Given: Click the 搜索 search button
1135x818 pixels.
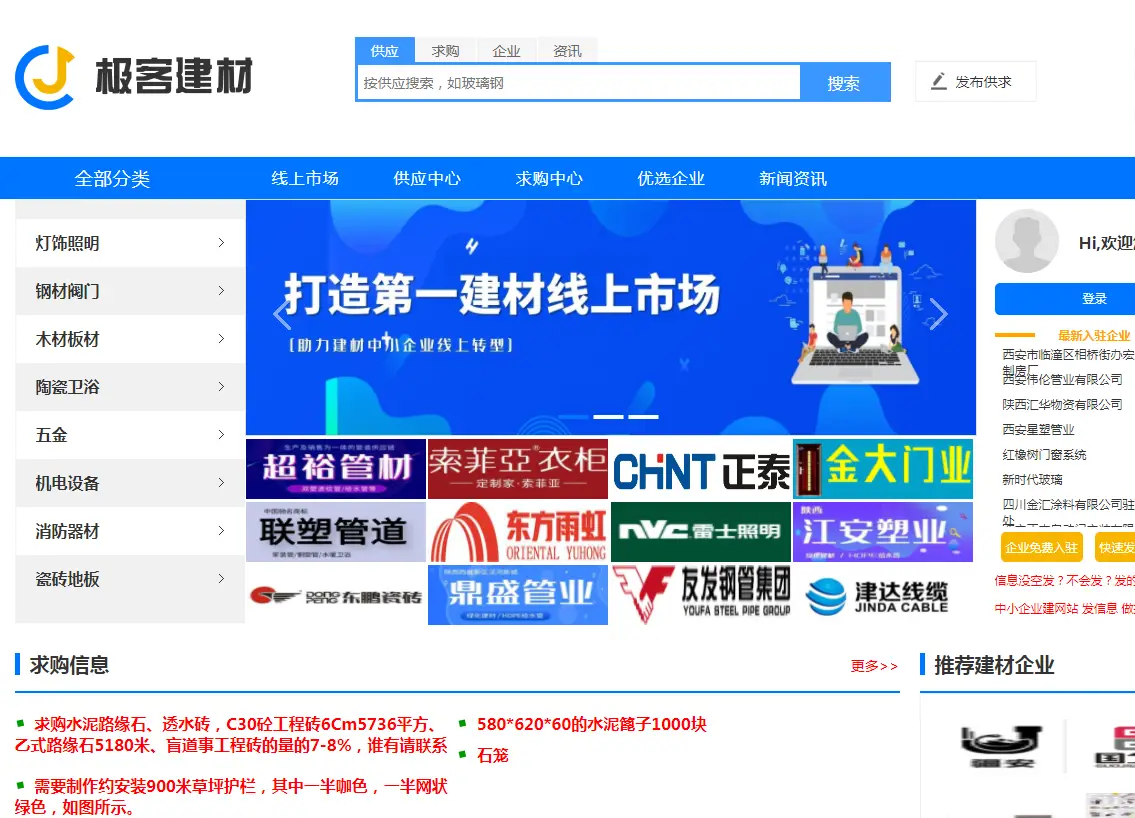Looking at the screenshot, I should pos(845,83).
